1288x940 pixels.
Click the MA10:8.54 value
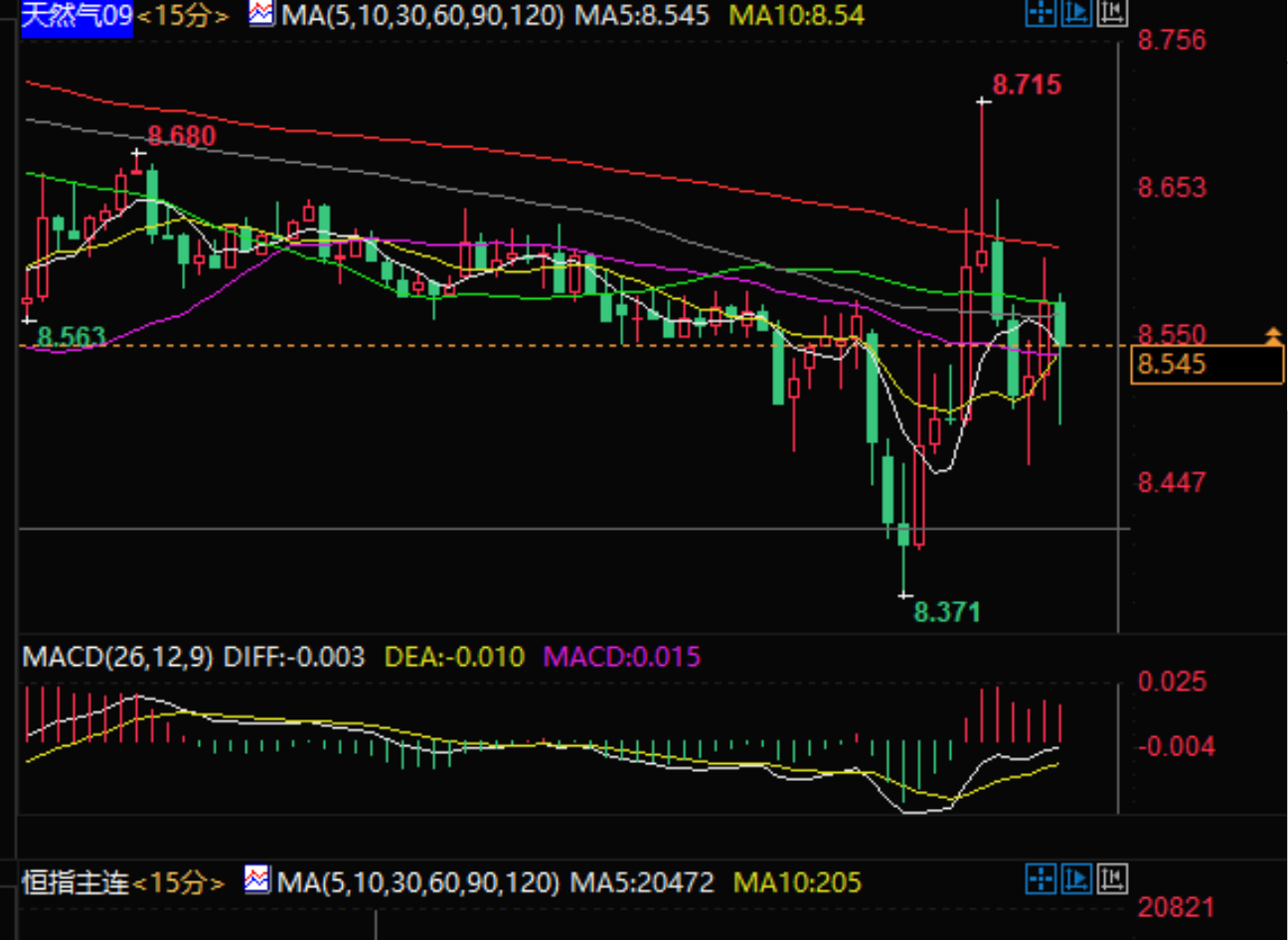(x=797, y=15)
